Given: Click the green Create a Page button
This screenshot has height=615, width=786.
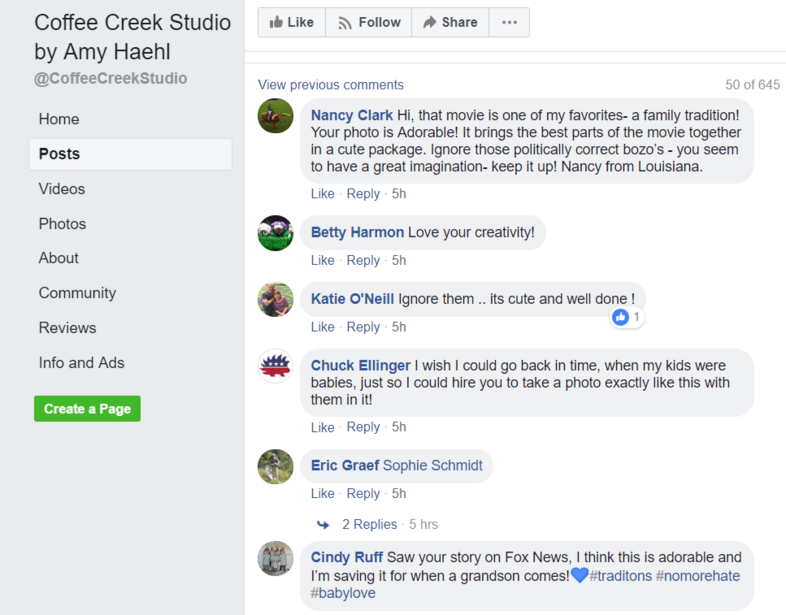Looking at the screenshot, I should (87, 408).
